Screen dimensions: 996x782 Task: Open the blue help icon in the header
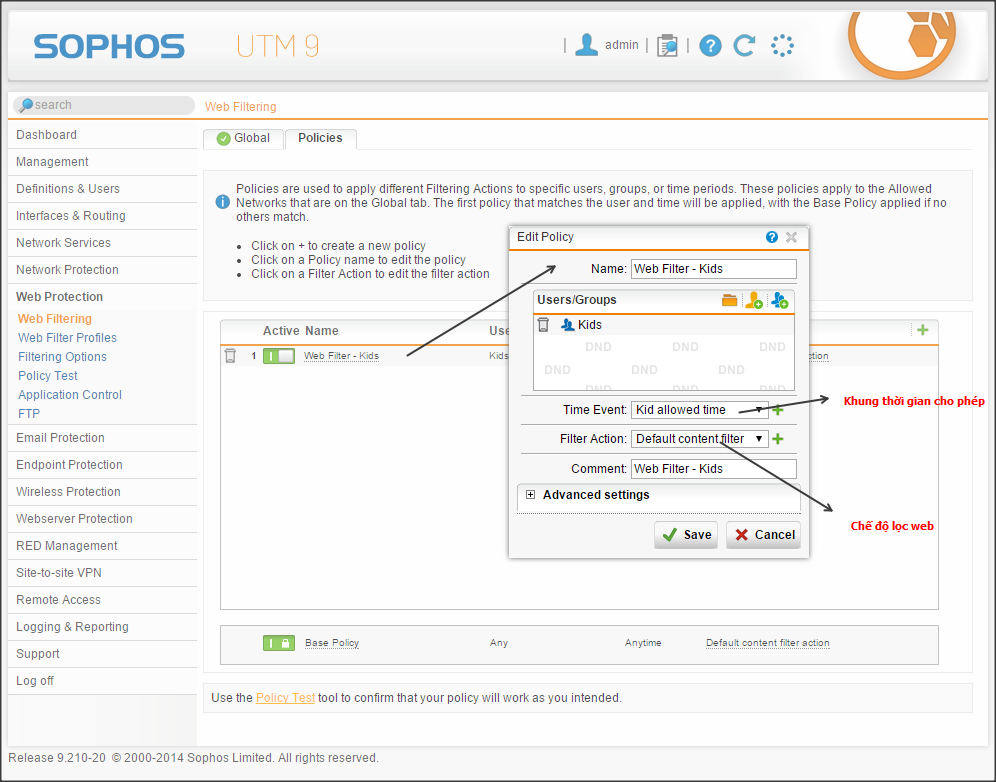(x=710, y=45)
